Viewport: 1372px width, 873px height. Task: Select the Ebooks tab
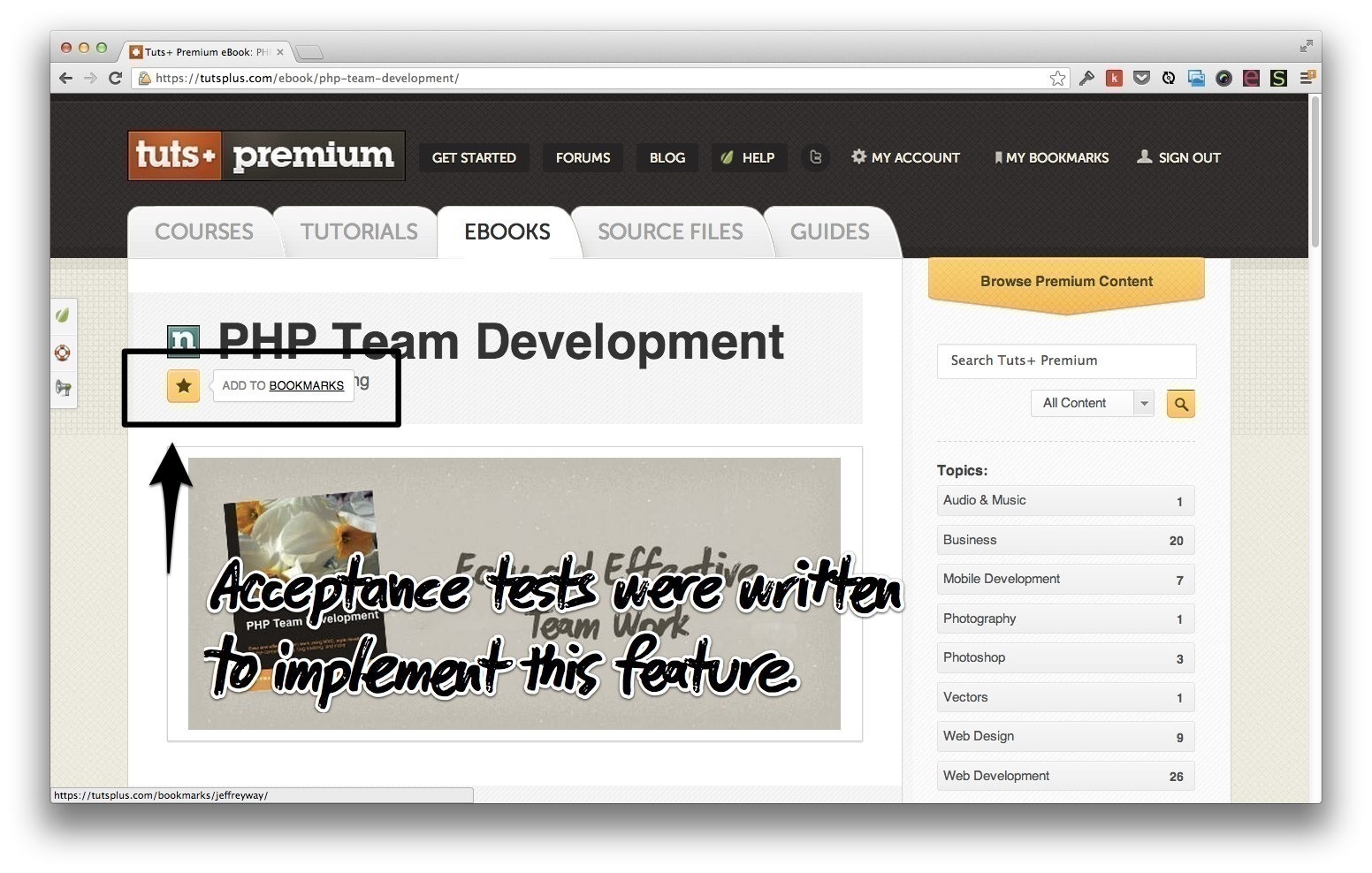click(x=507, y=232)
